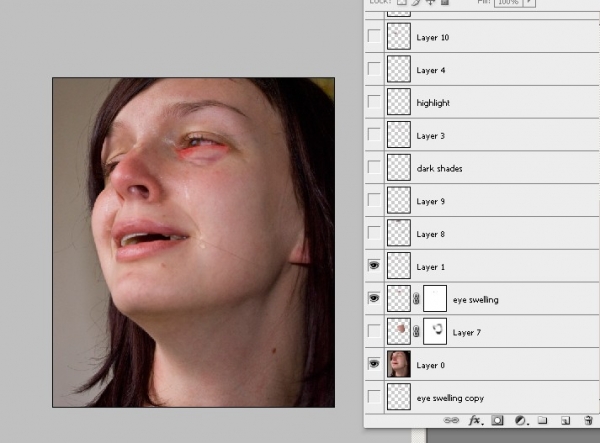
Task: Show Layer 4 visibility box
Action: click(374, 69)
